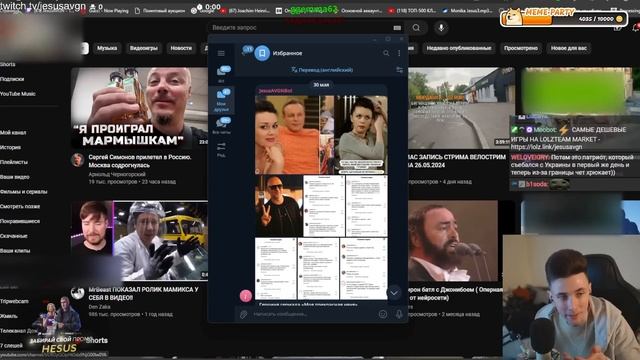Open the three-dot chat options menu
This screenshot has width=640, height=360.
399,53
